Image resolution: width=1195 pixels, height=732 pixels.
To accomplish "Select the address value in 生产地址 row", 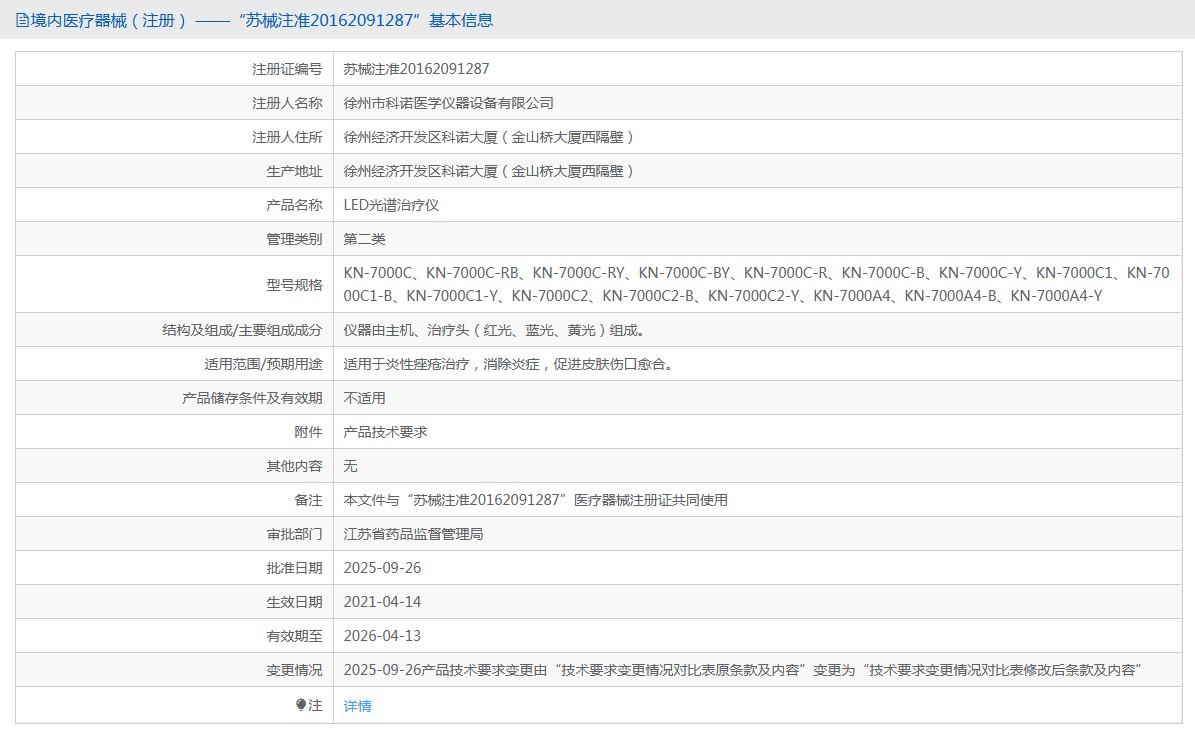I will point(489,172).
